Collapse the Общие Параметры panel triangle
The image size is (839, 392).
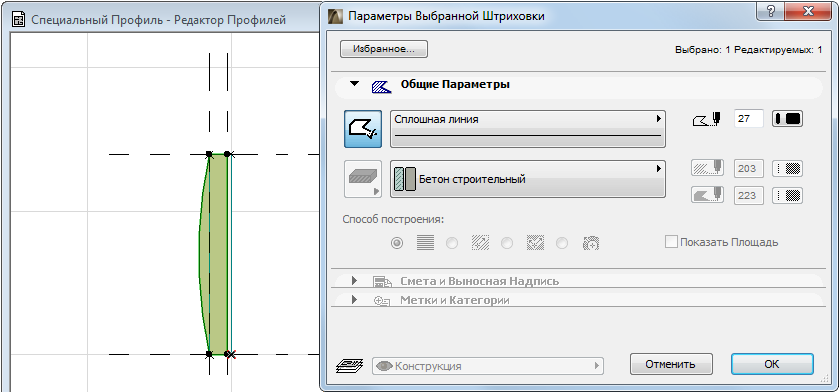tap(354, 84)
